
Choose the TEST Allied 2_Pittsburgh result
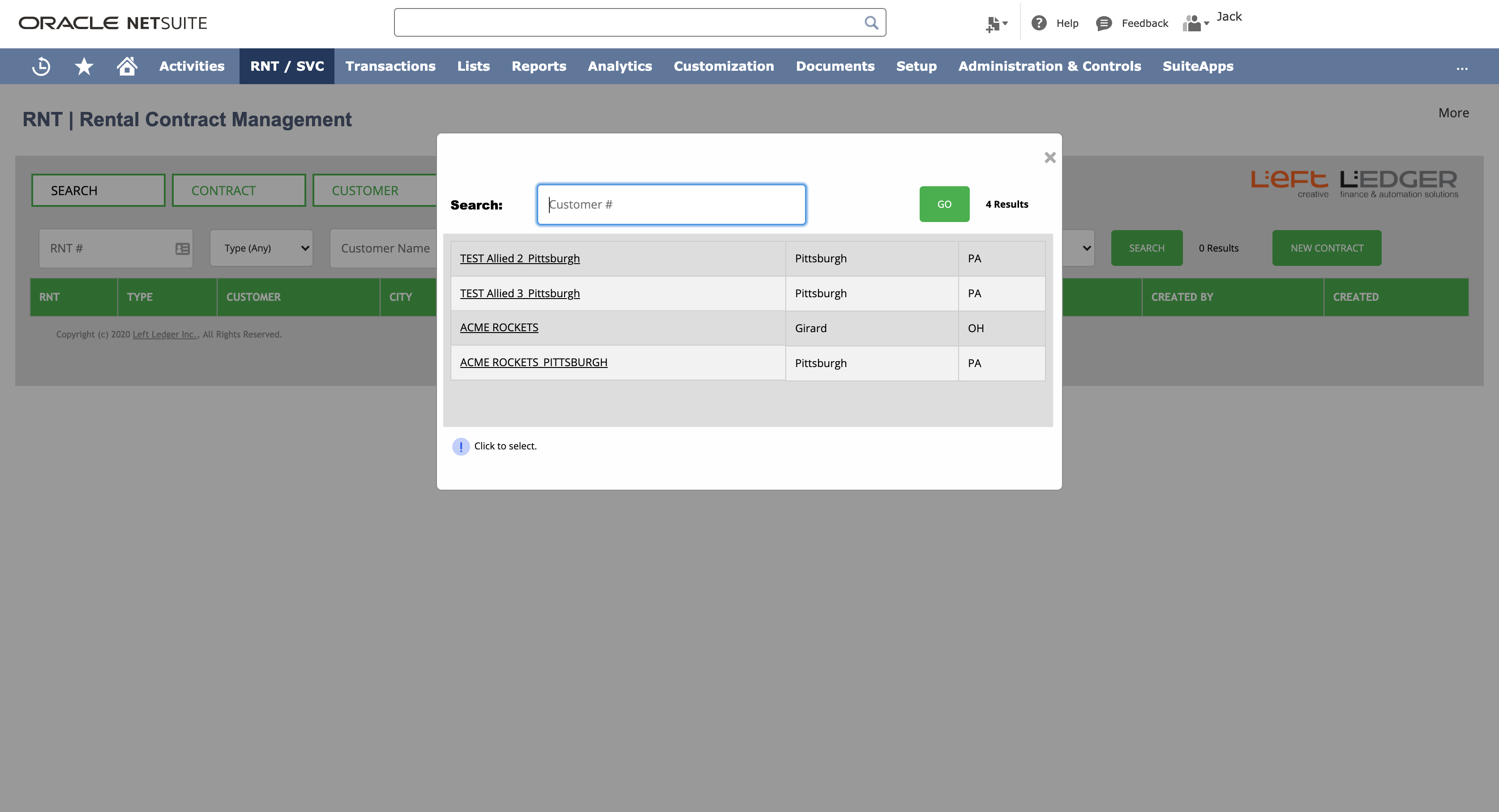520,258
